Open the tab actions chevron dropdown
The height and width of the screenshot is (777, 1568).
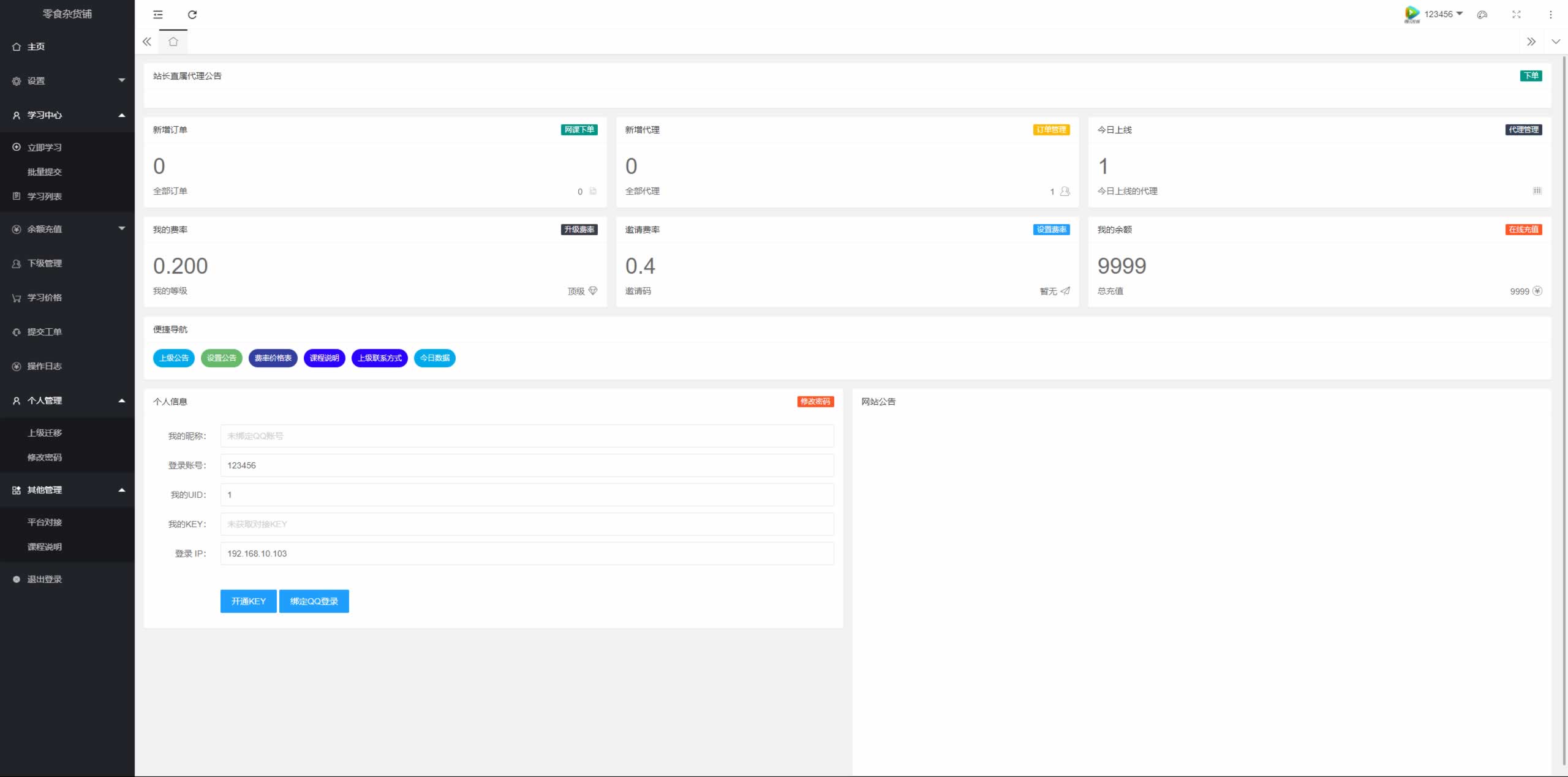point(1556,42)
